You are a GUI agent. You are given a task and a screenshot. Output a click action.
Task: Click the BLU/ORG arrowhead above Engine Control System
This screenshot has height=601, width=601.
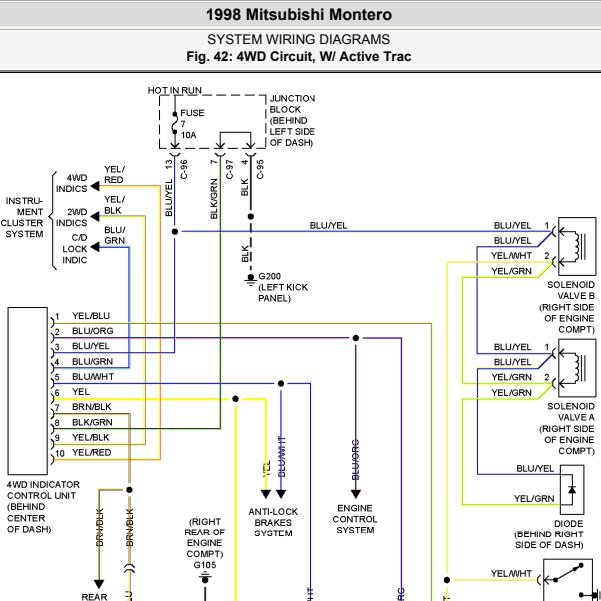pos(356,494)
